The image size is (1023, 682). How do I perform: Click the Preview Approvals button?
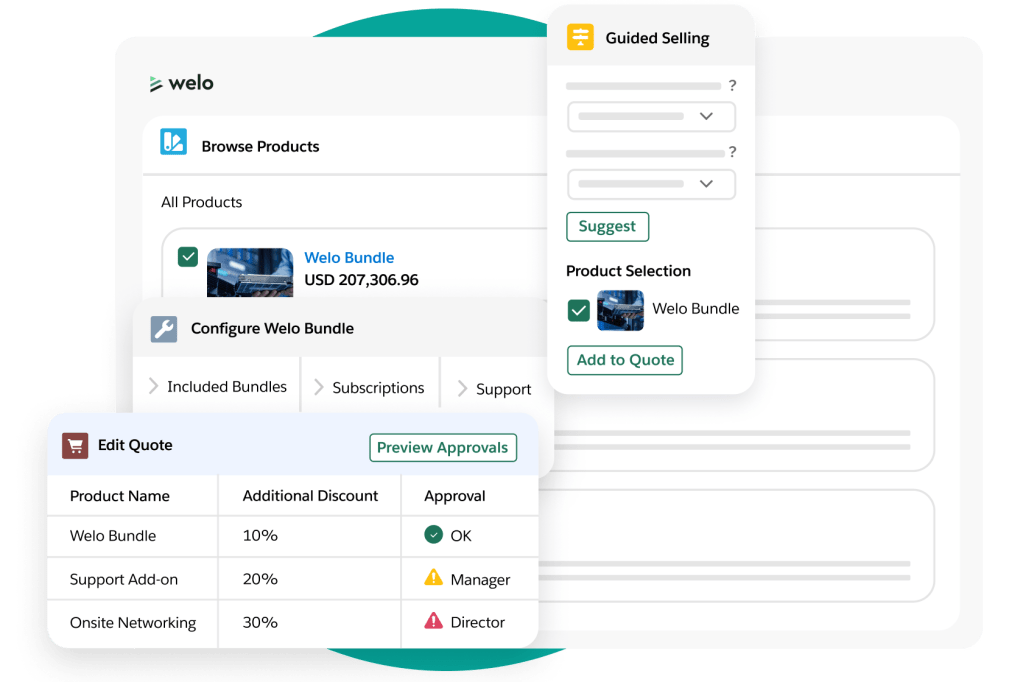(443, 448)
